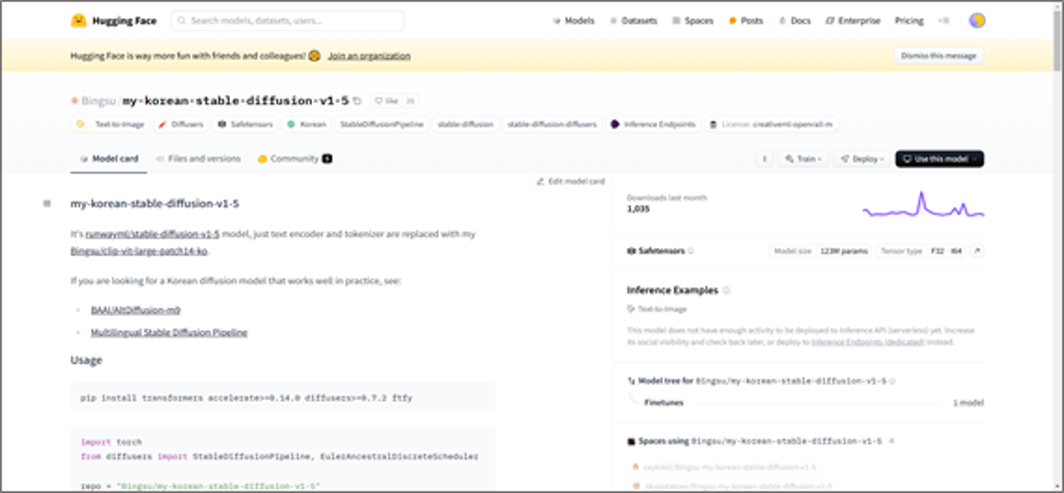Open the Pricing page
The image size is (1064, 493).
[x=909, y=20]
